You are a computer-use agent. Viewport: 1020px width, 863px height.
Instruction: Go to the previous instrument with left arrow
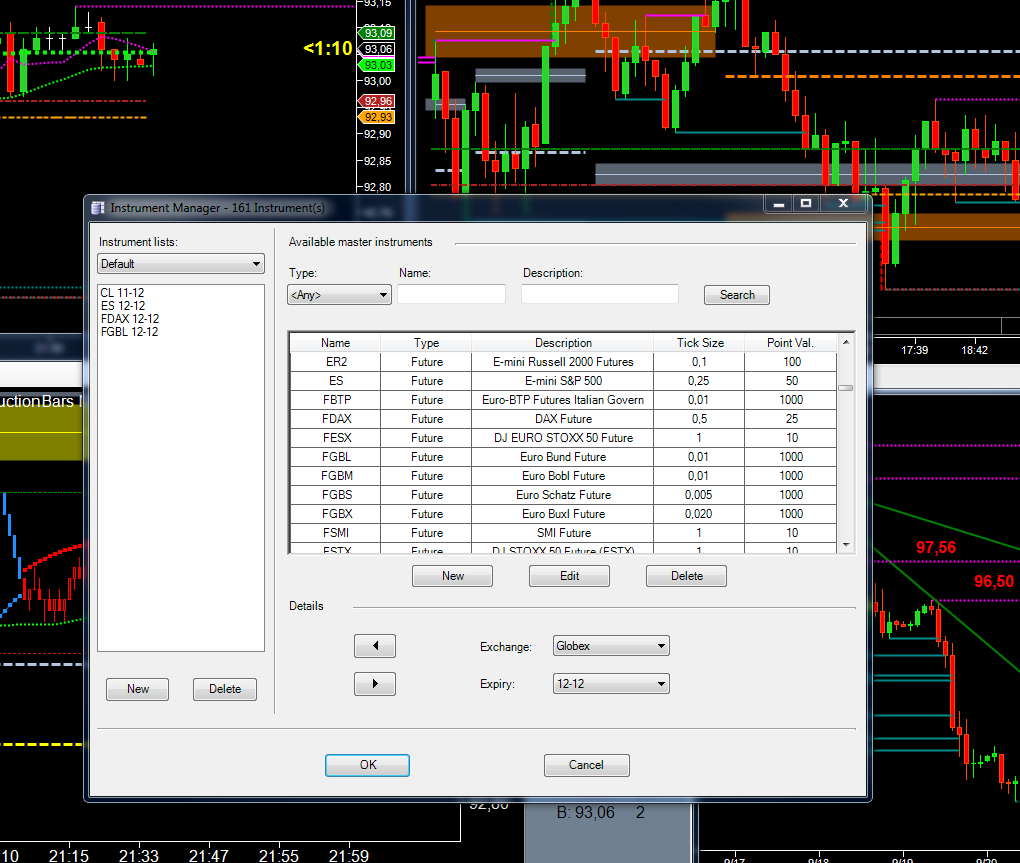coord(375,646)
